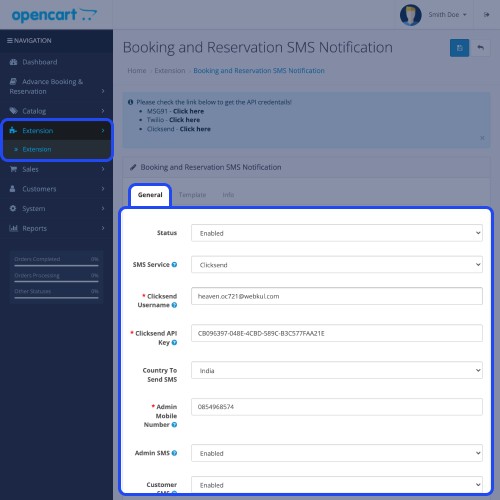Screen dimensions: 500x500
Task: Open the Sales menu
Action: click(56, 169)
